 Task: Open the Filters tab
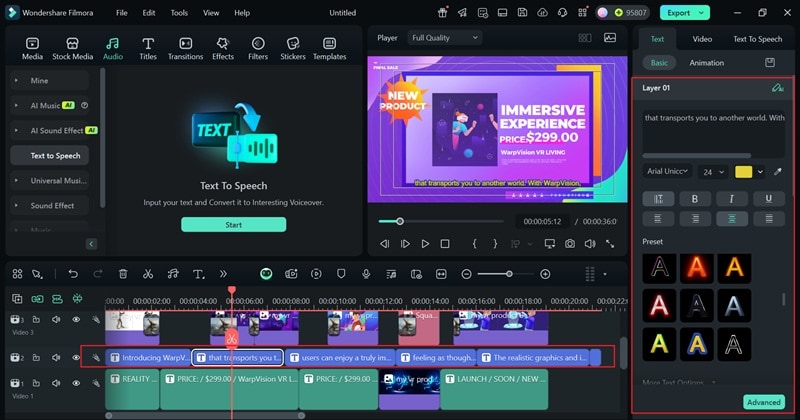coord(258,49)
